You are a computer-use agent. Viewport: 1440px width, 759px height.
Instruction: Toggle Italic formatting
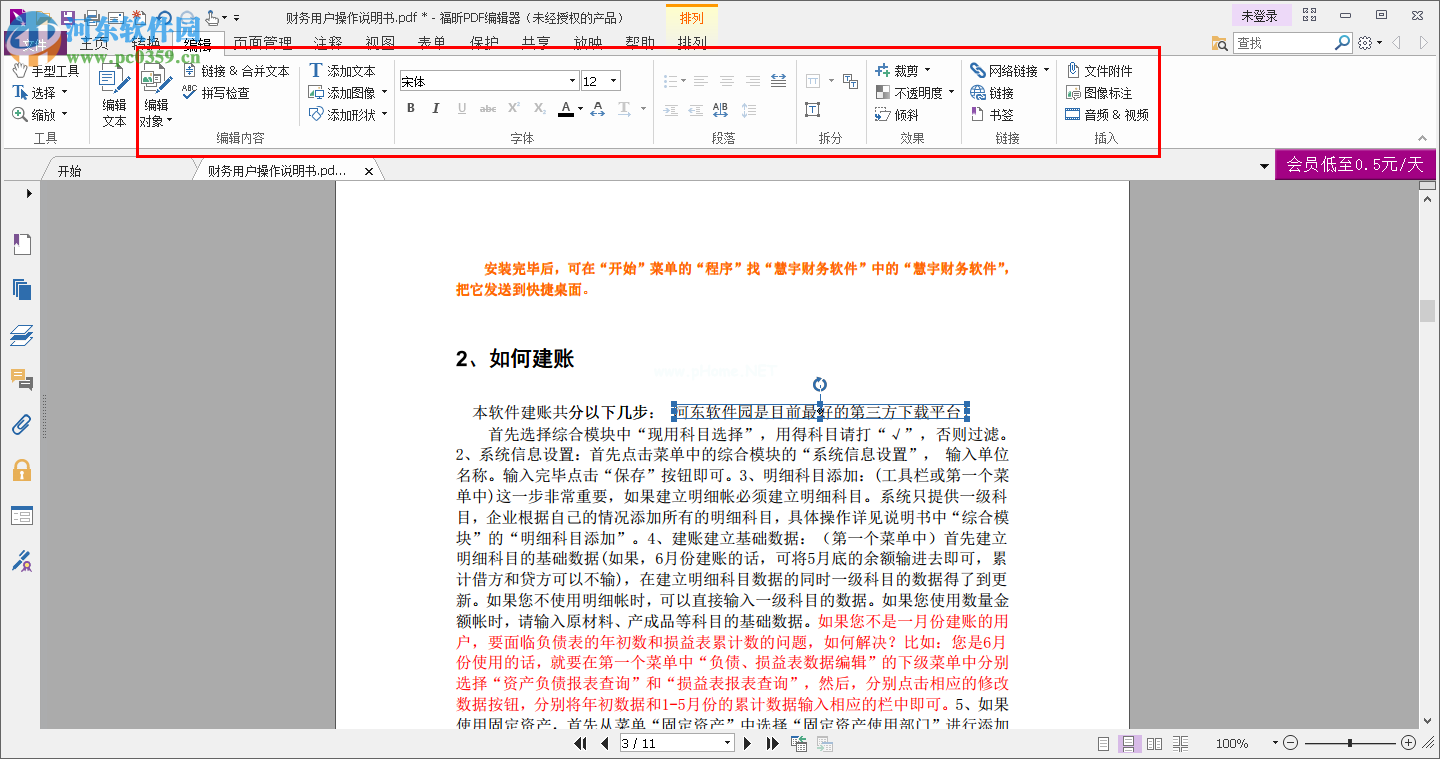[x=436, y=108]
